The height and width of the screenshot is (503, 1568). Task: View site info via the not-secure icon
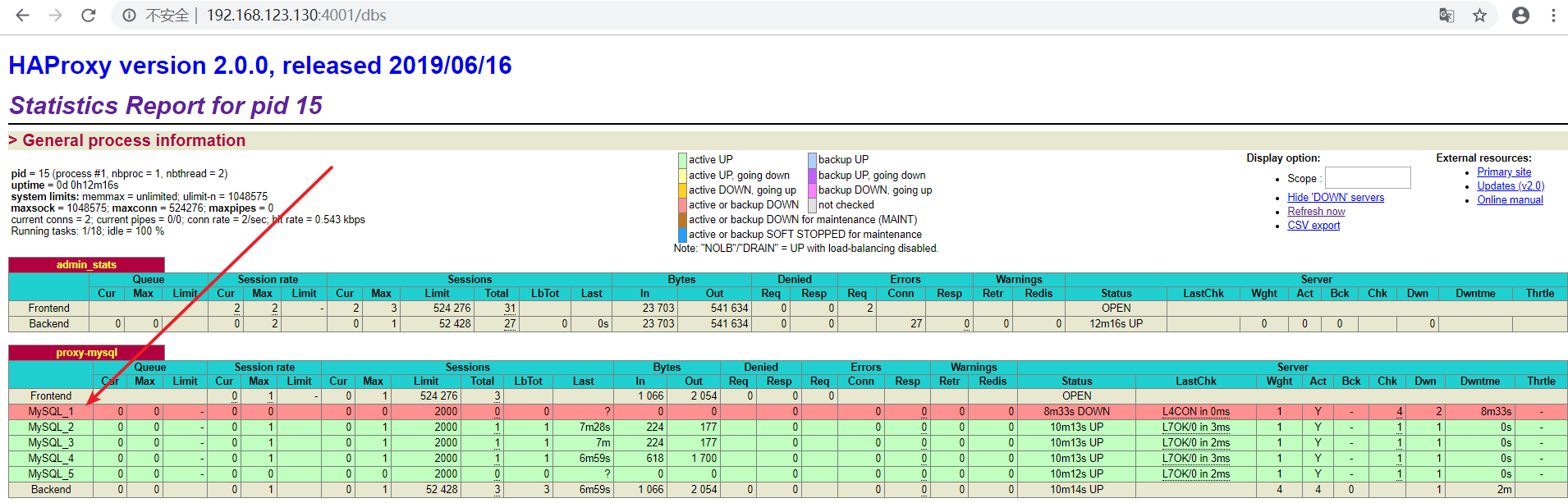[129, 15]
